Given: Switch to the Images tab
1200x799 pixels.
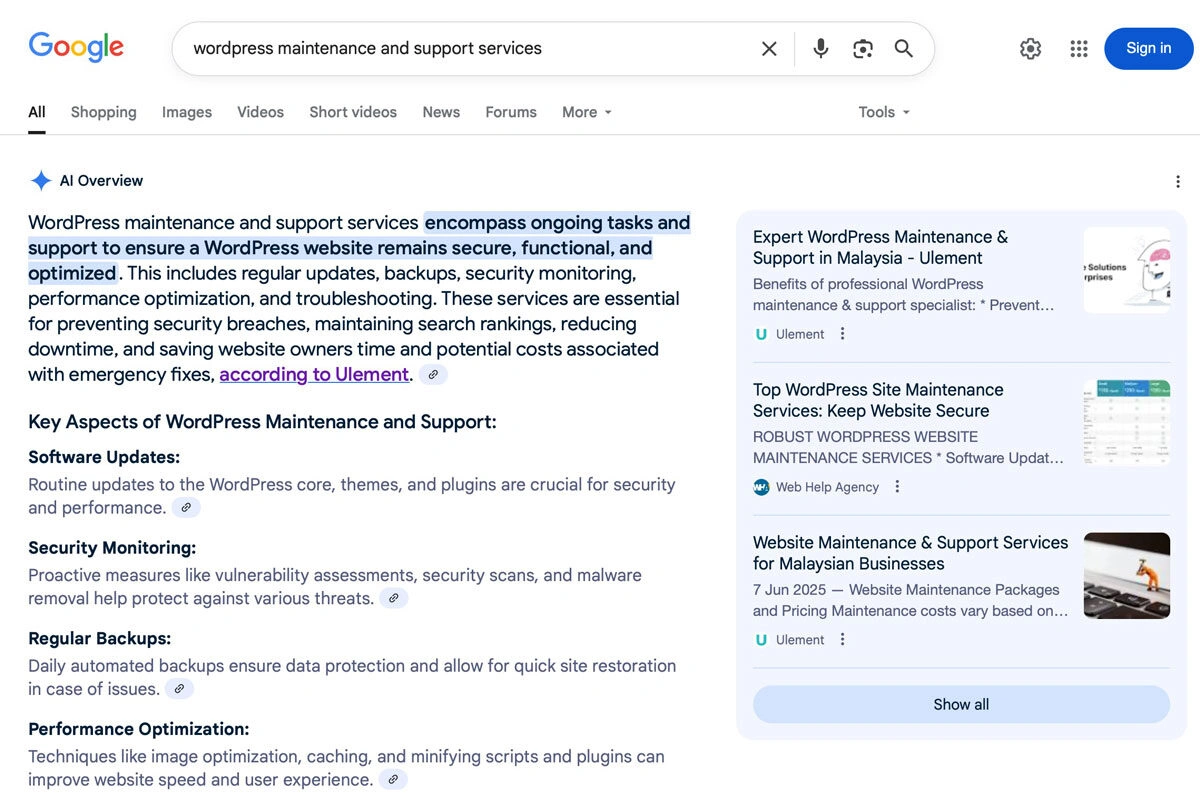Looking at the screenshot, I should point(187,112).
